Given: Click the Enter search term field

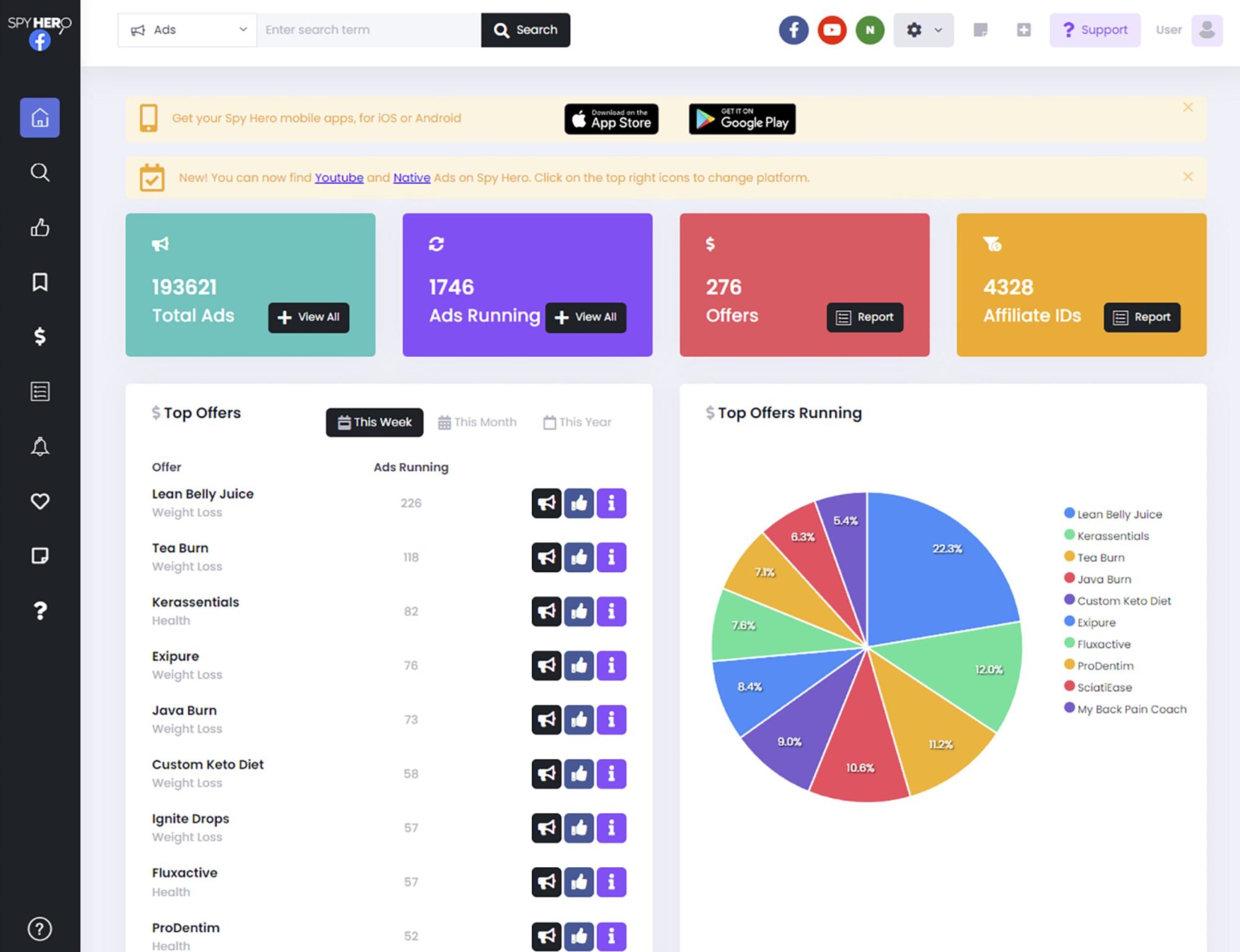Looking at the screenshot, I should [368, 30].
